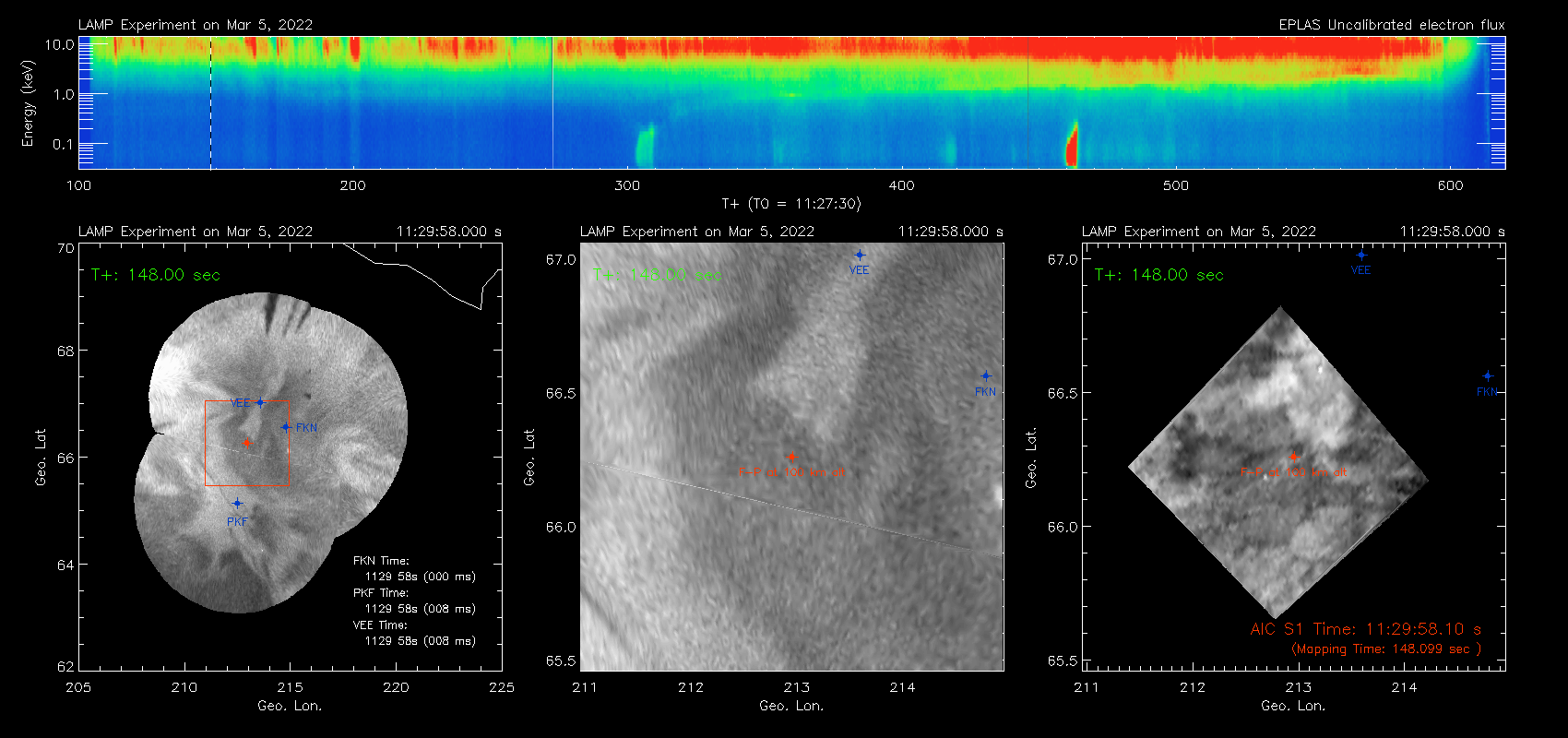Click the middle panel's 'LAMP Experiment on Mar 5, 2022' title
The image size is (1568, 738).
point(697,232)
